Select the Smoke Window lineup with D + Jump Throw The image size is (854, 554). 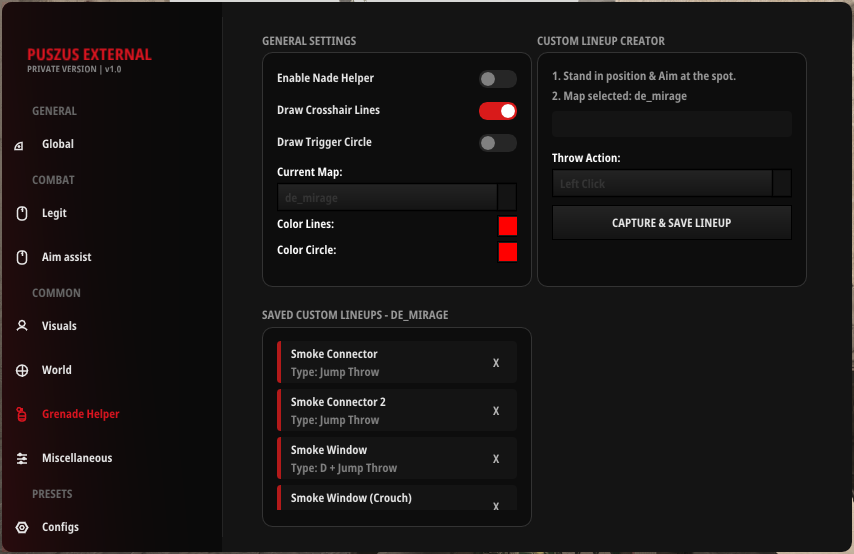397,458
